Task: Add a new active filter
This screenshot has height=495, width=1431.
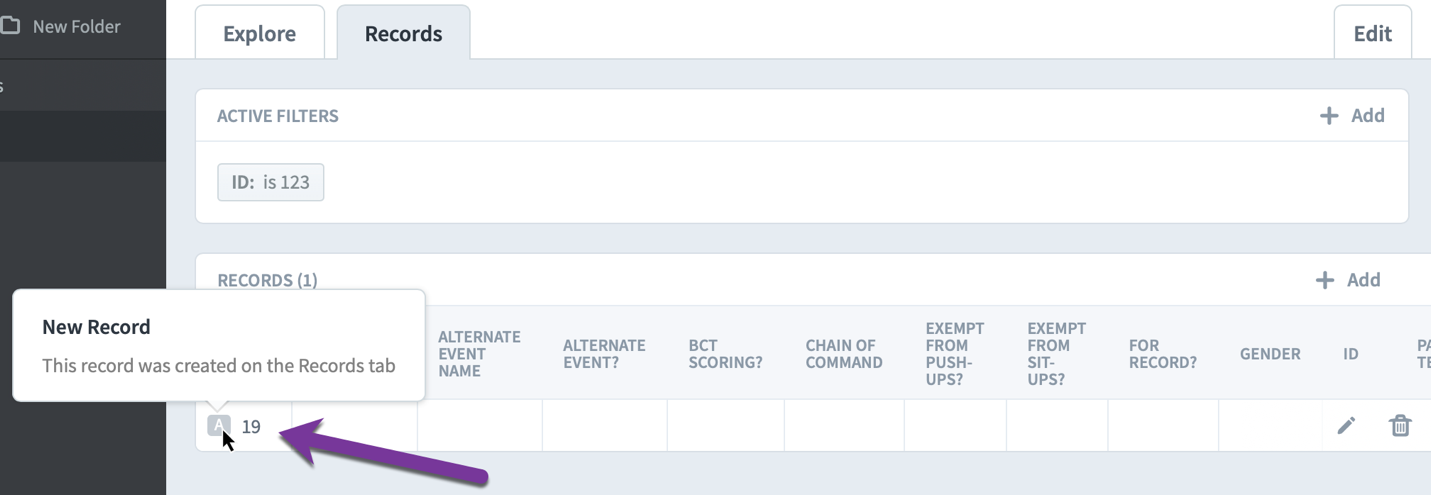Action: pos(1352,115)
